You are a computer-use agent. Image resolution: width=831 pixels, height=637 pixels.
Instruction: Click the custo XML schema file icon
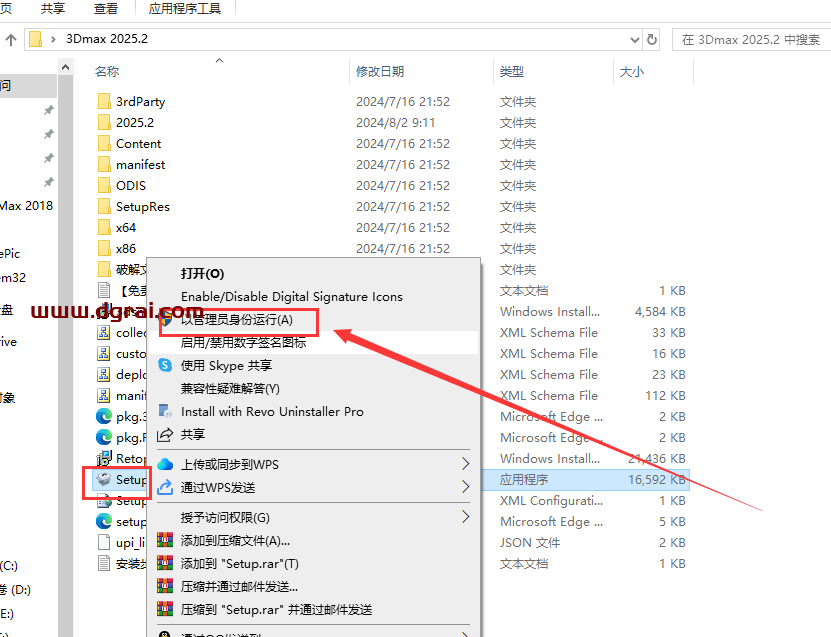[103, 353]
